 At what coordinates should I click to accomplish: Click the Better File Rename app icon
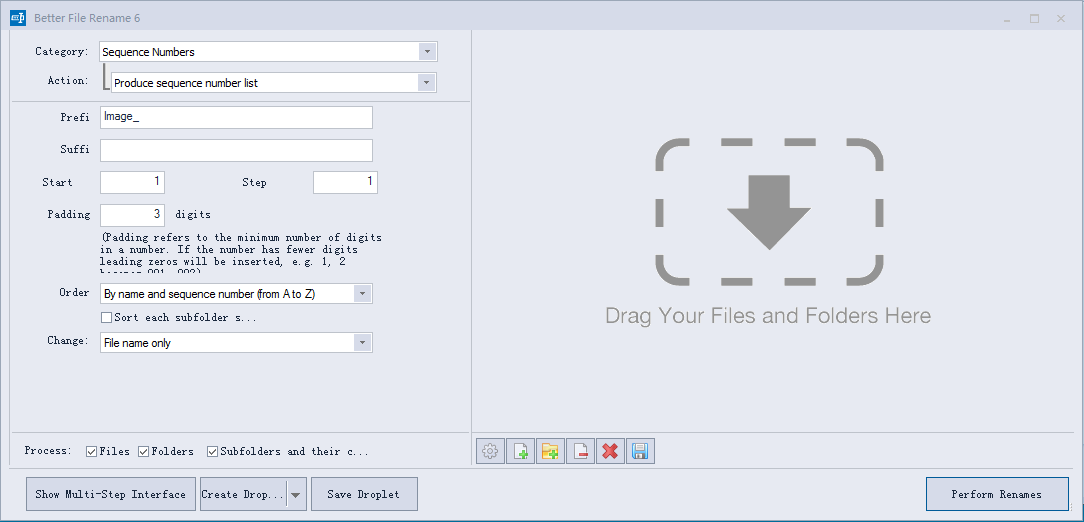(x=17, y=18)
